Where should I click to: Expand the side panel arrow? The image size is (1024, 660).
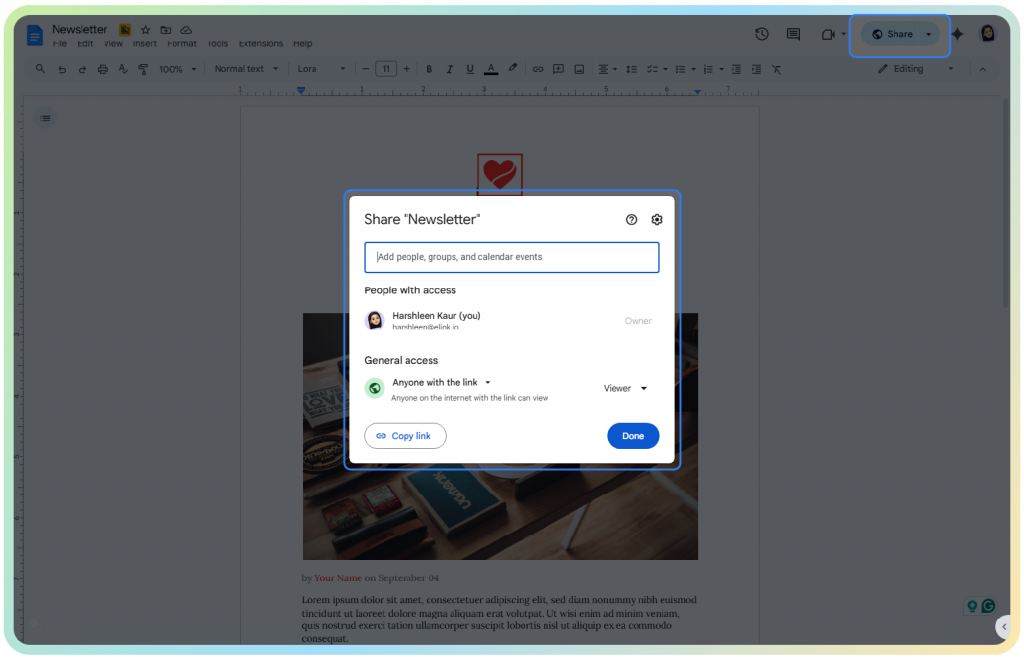click(1004, 627)
